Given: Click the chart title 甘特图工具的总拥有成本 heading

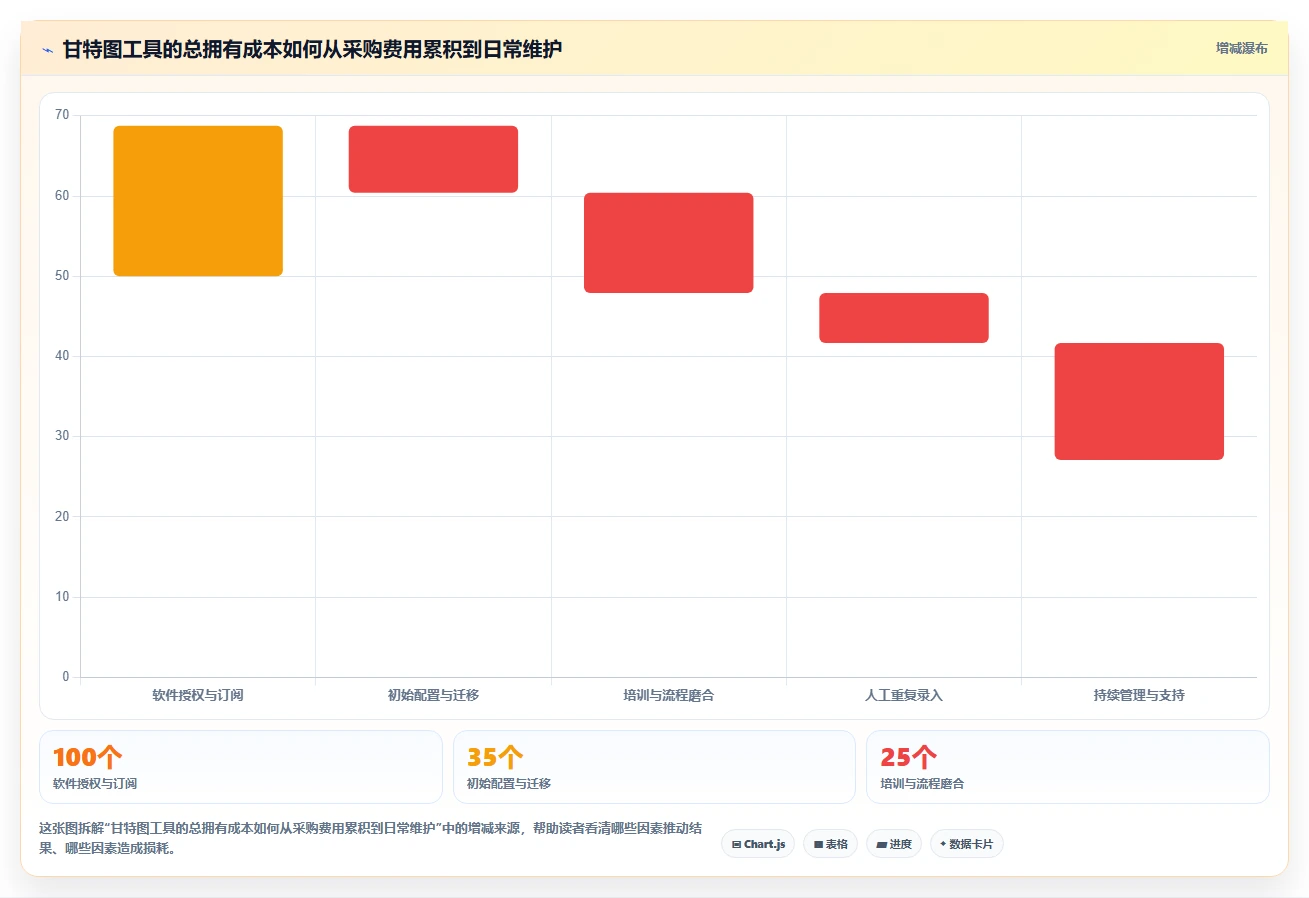Looking at the screenshot, I should (x=312, y=49).
